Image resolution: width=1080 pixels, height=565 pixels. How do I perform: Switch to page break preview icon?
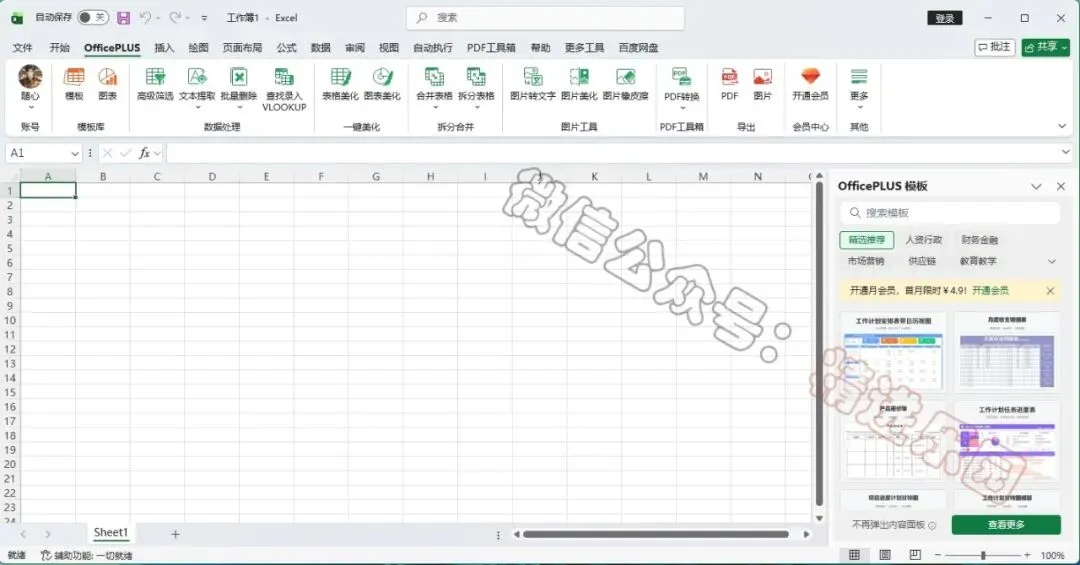[915, 555]
